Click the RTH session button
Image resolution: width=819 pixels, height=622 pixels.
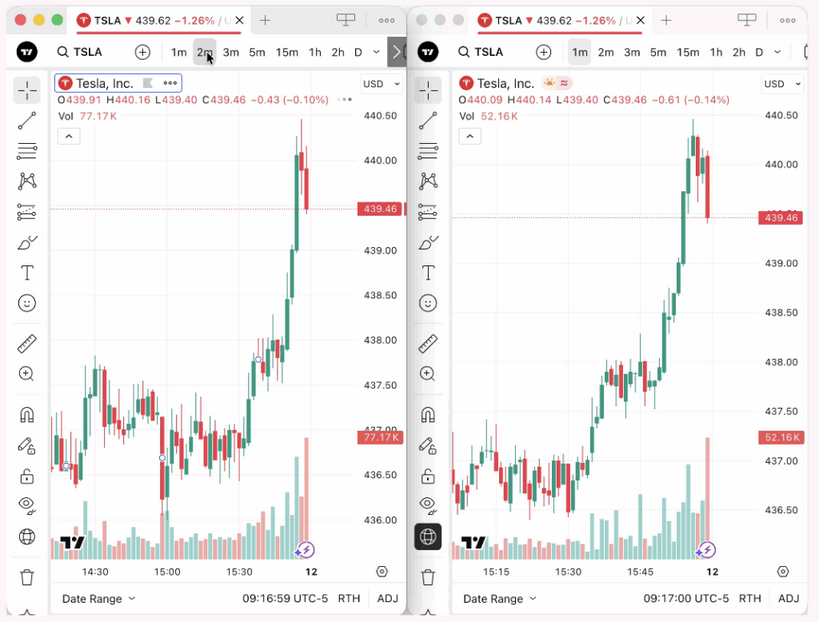pyautogui.click(x=348, y=598)
